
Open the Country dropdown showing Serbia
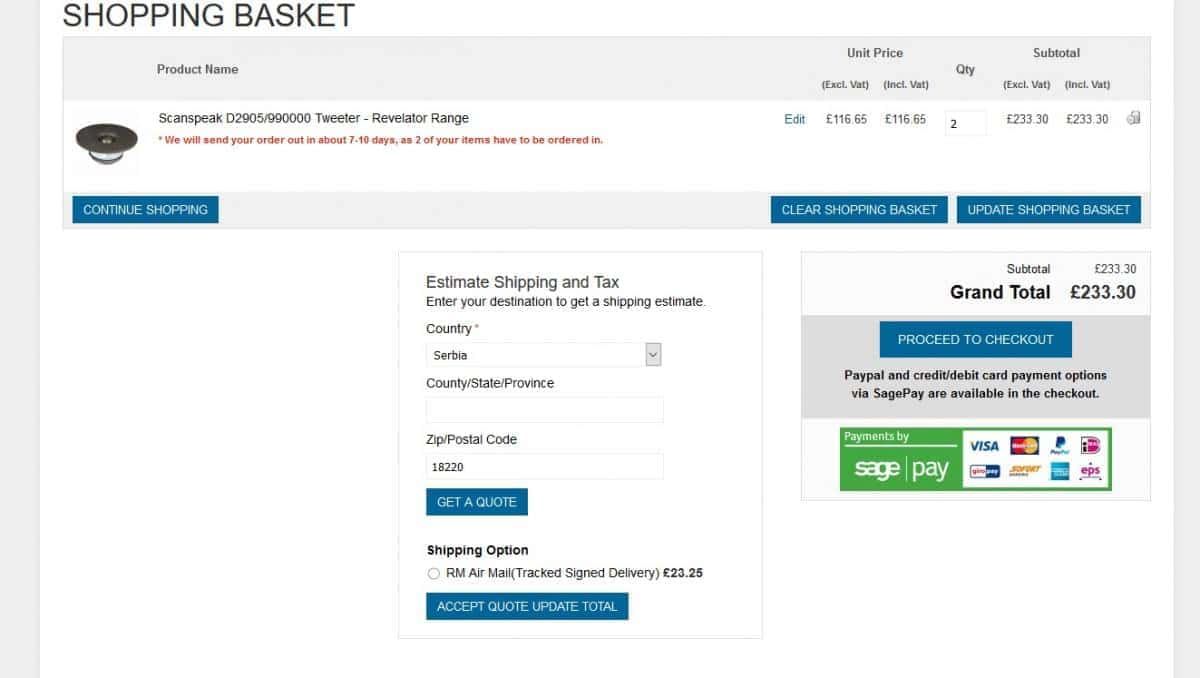[544, 355]
